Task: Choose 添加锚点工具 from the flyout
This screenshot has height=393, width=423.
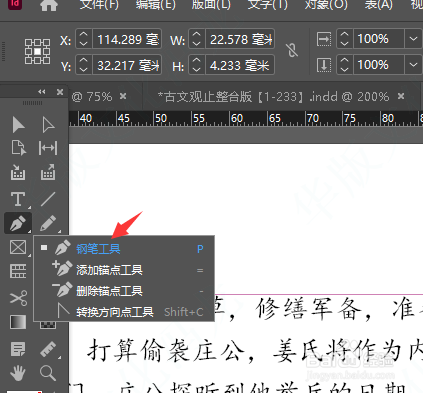Action: pos(124,270)
